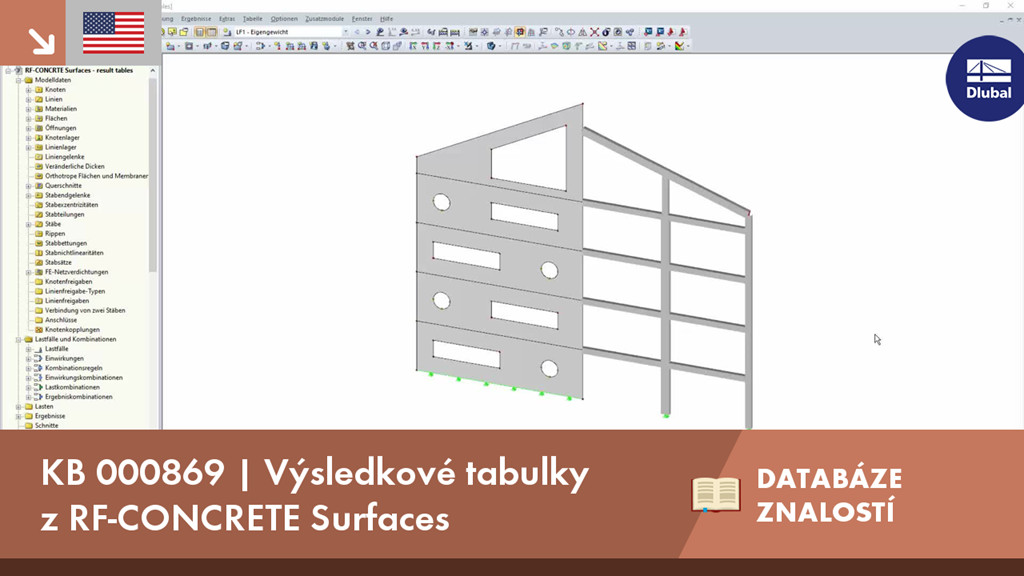
Task: Click the Knotenkopplungen folder icon
Action: (39, 330)
